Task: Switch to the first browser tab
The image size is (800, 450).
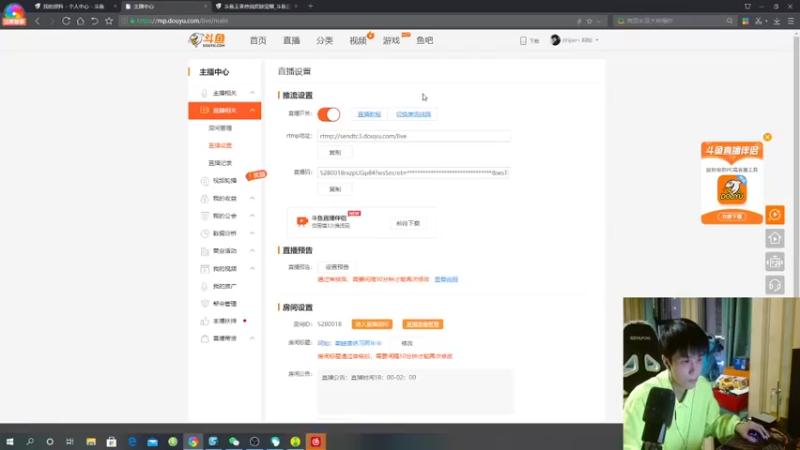Action: (73, 6)
